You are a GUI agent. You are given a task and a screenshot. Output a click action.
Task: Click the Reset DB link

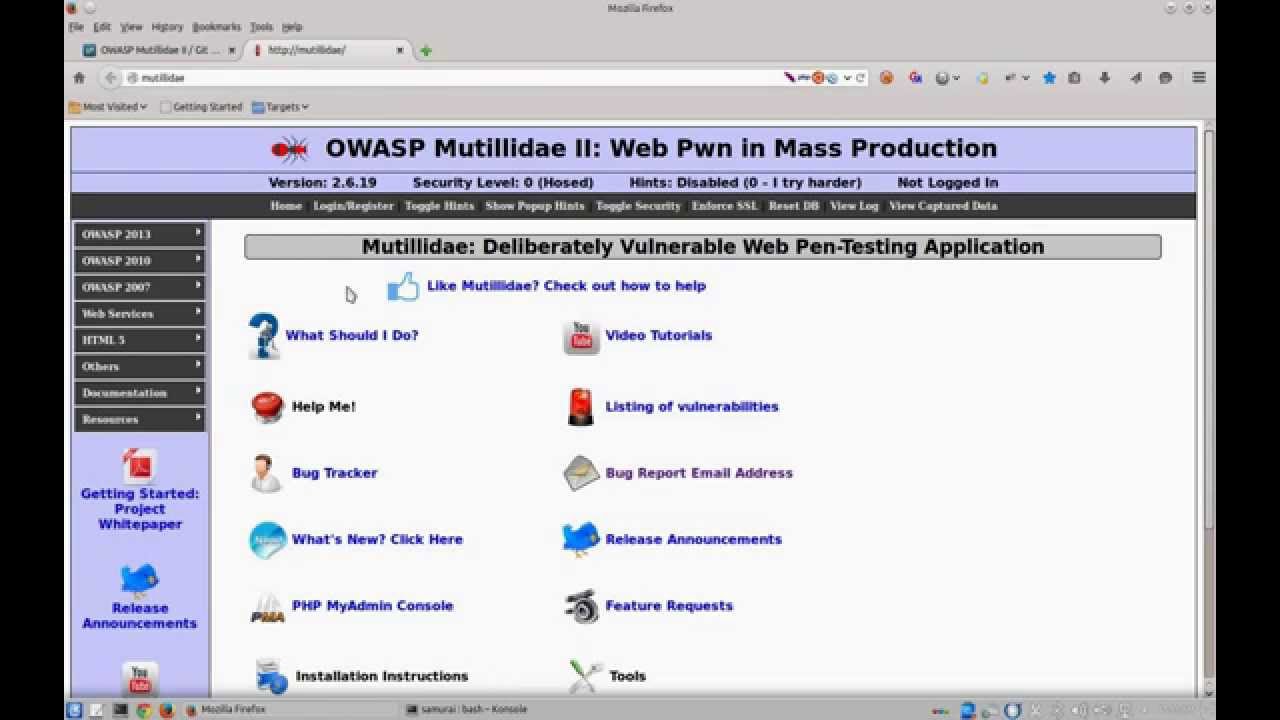point(794,206)
